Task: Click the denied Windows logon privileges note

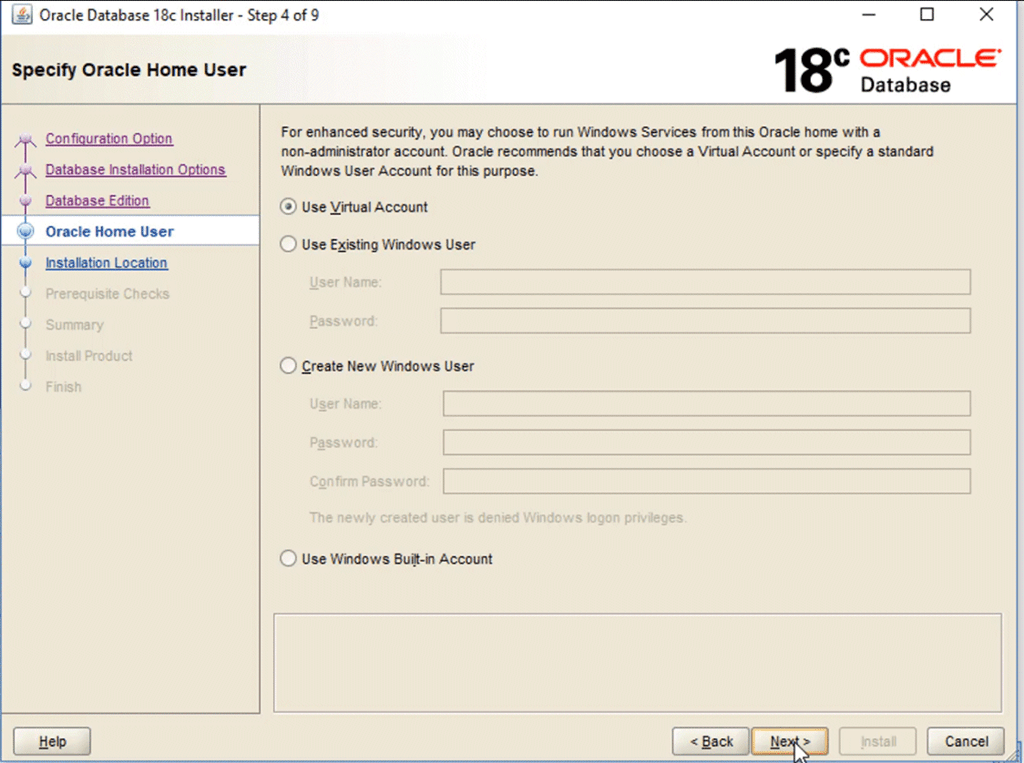Action: point(498,518)
